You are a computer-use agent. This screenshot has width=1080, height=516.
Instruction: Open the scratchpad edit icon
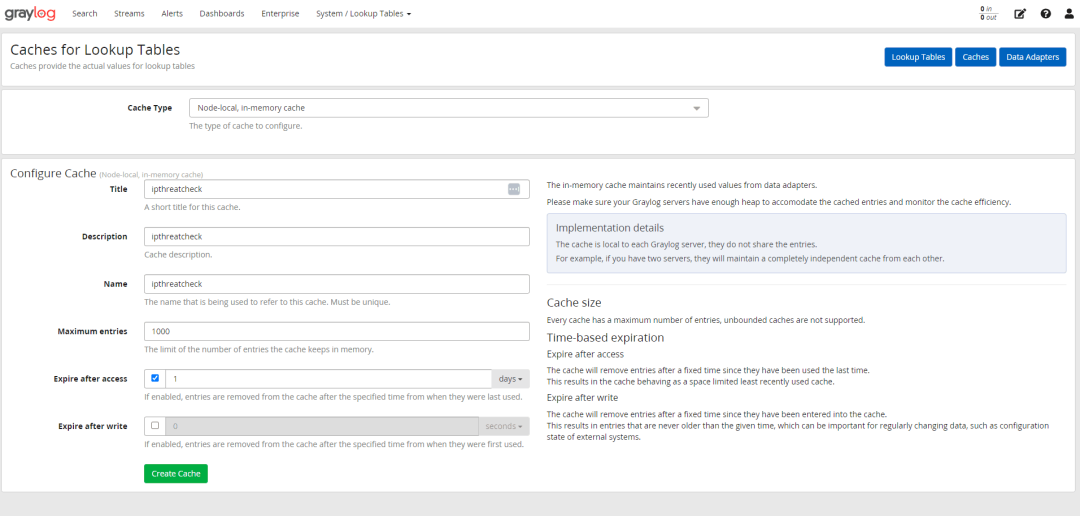coord(1020,14)
